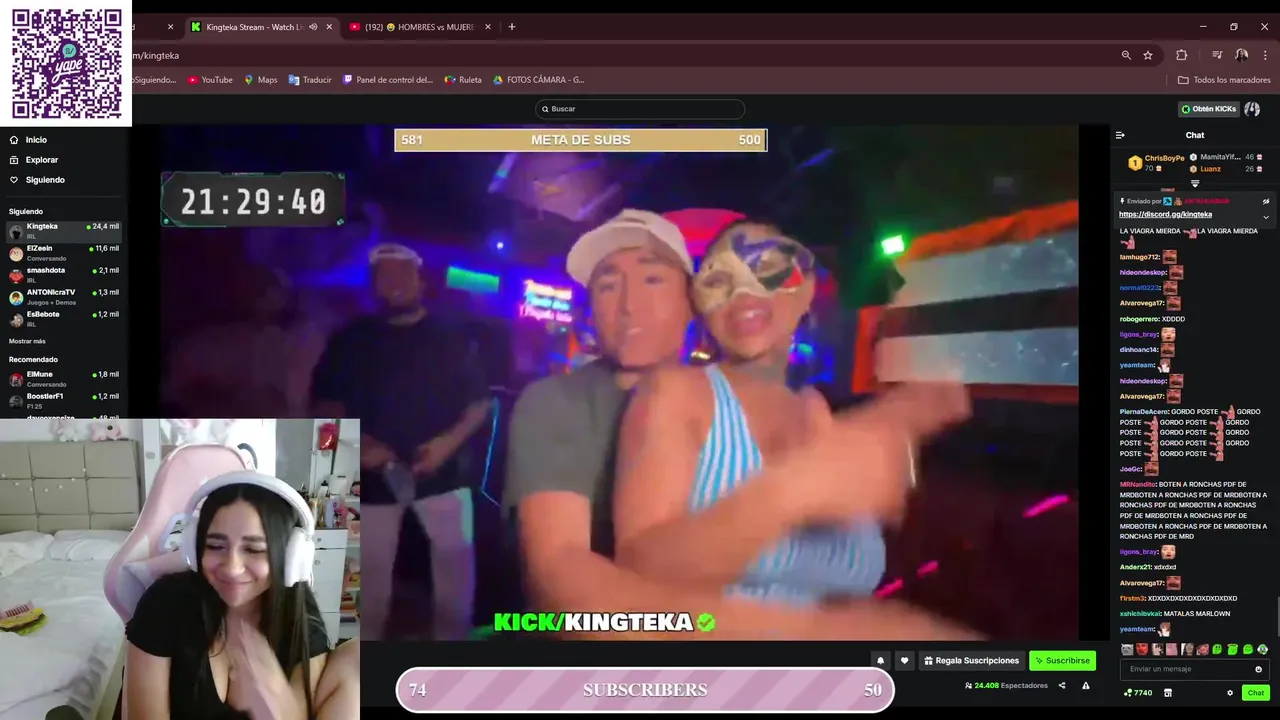Open the chat shop store icon
This screenshot has width=1280, height=720.
click(1167, 693)
